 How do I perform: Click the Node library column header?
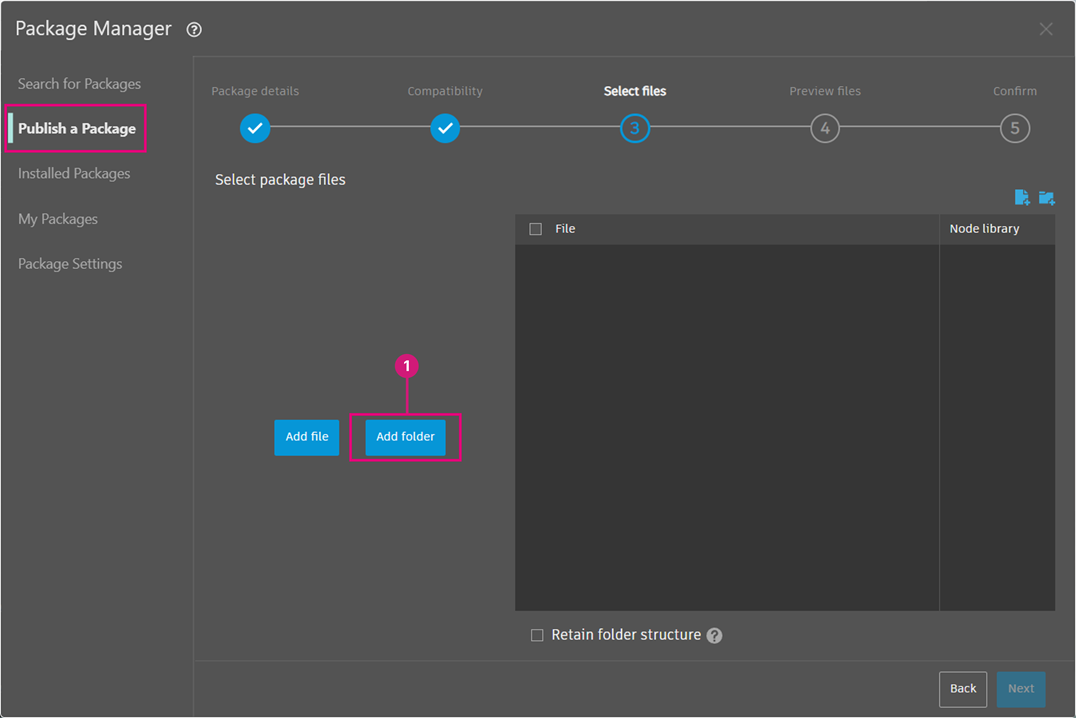[984, 229]
